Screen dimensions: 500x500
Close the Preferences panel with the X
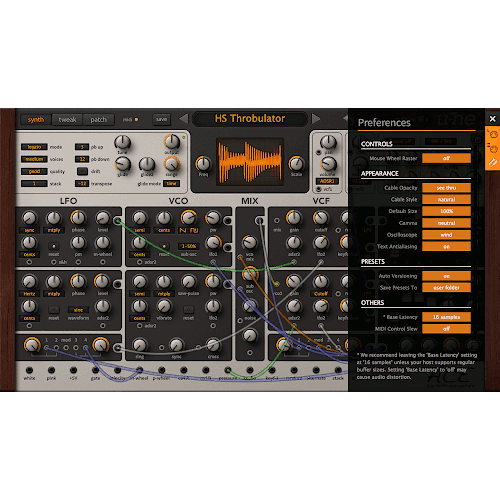point(492,119)
